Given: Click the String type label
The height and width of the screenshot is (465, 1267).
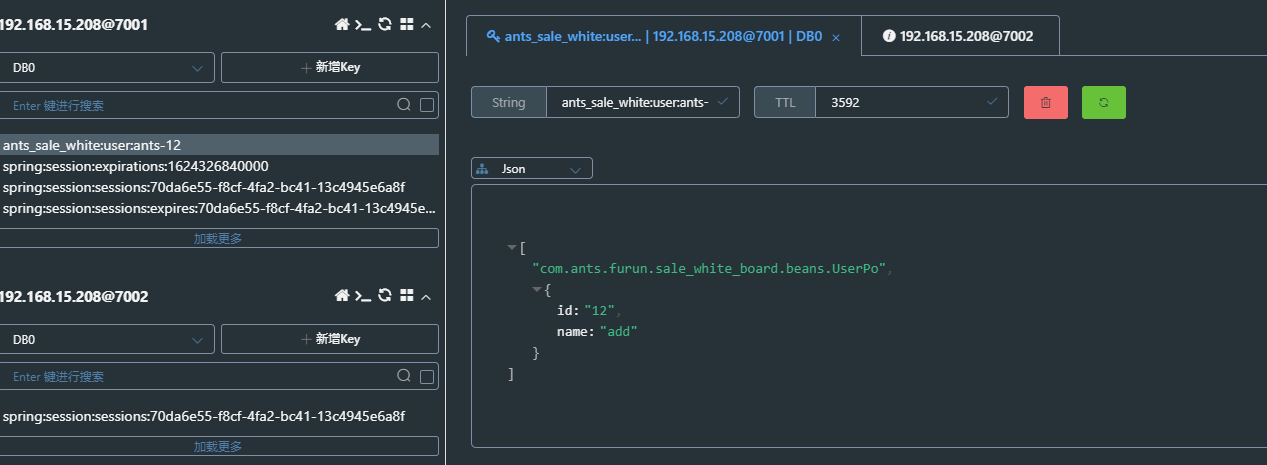Looking at the screenshot, I should coord(509,102).
